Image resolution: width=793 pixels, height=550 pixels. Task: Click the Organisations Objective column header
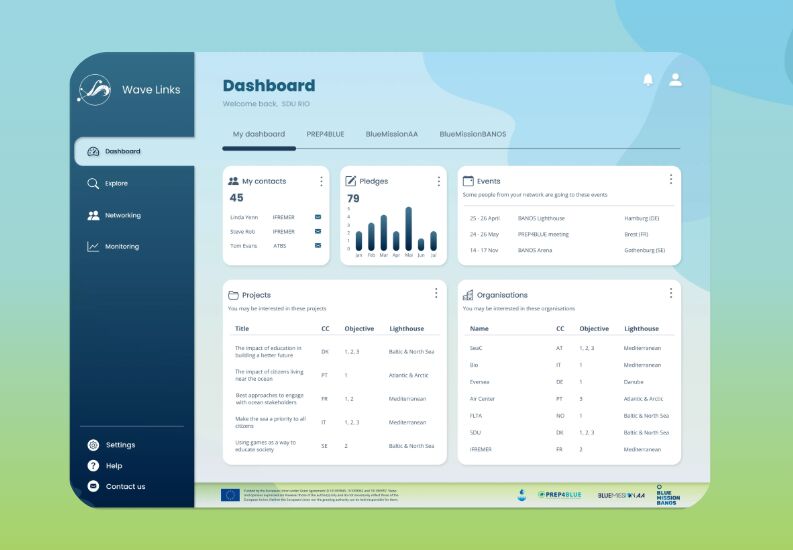pyautogui.click(x=594, y=329)
